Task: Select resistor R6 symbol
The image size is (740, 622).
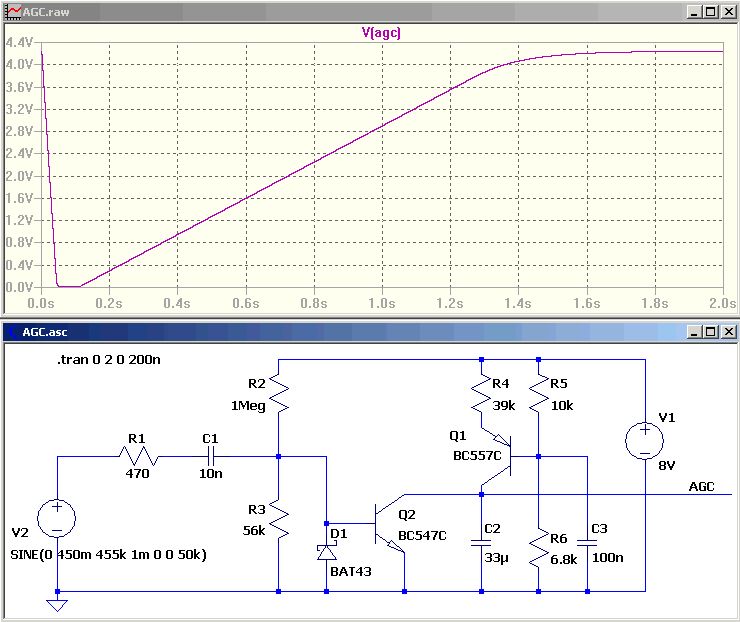Action: click(538, 547)
